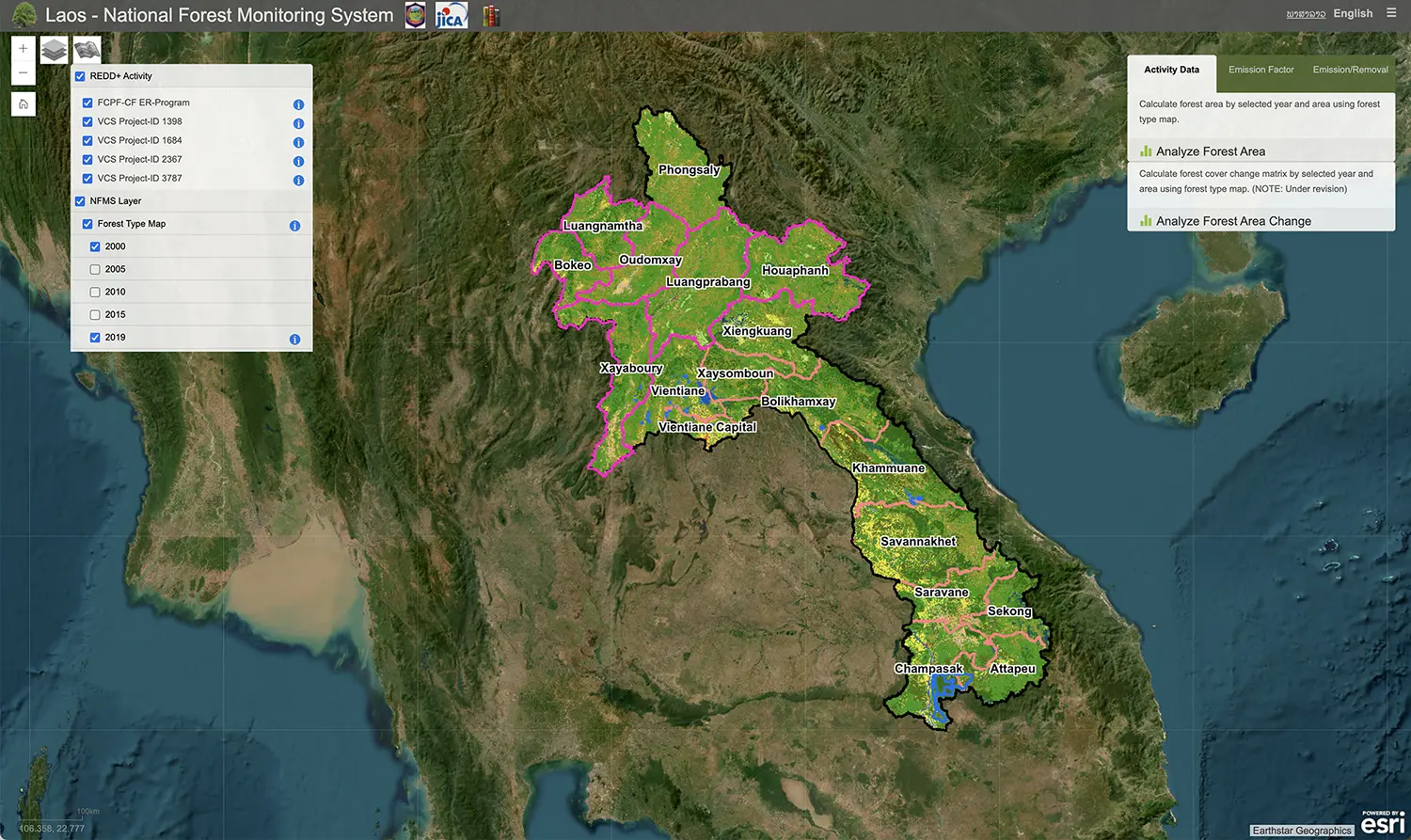The image size is (1411, 840).
Task: Disable VCS Project-ID 1398 layer
Action: [x=87, y=122]
